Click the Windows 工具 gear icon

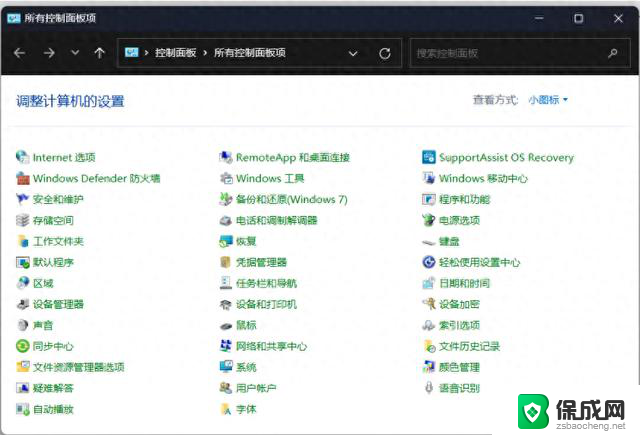226,178
